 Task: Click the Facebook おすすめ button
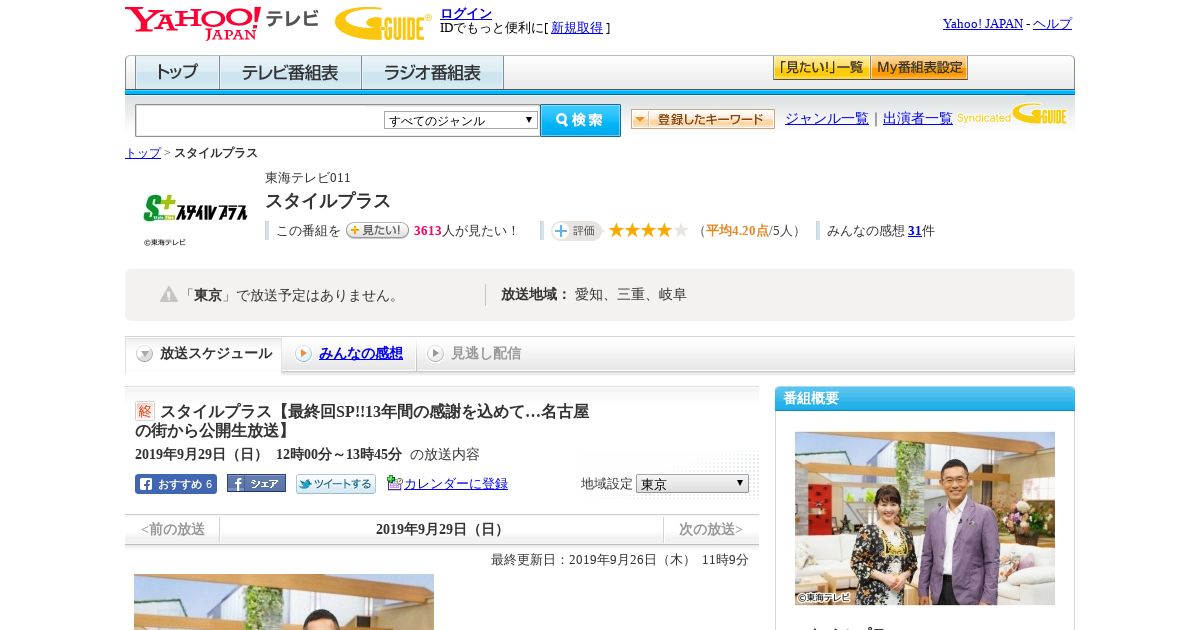[x=176, y=484]
